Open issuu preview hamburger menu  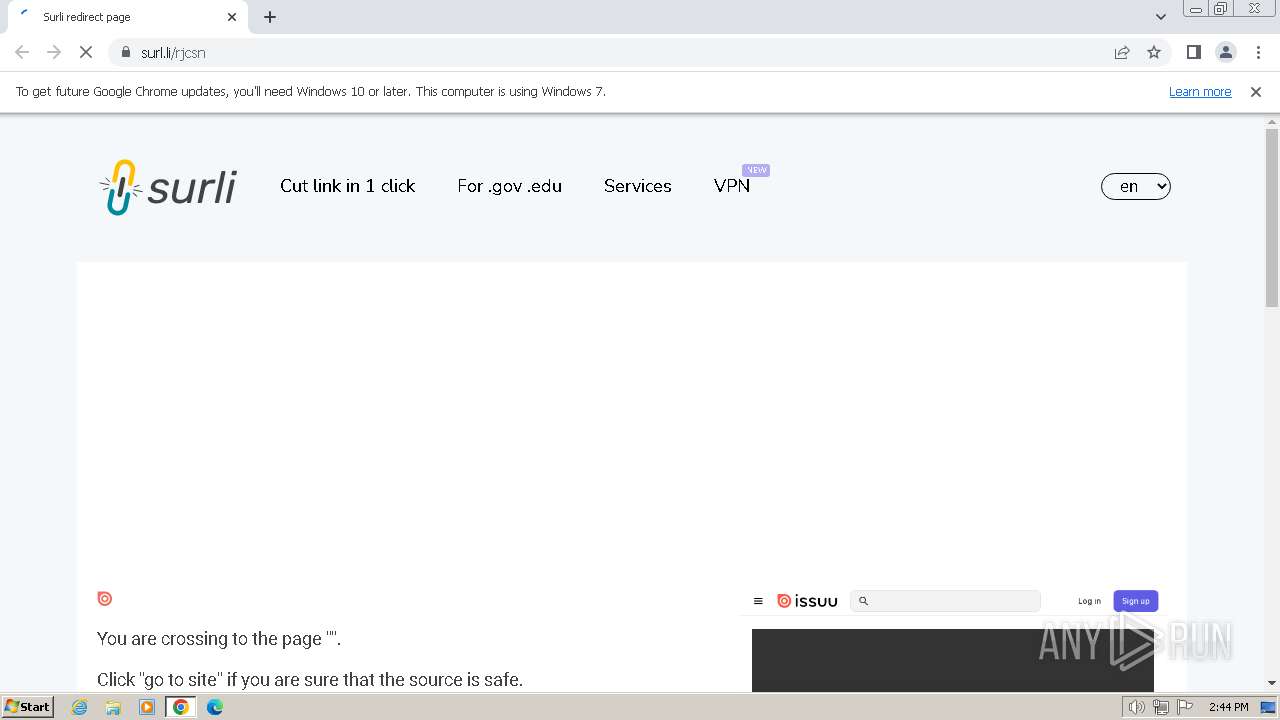click(758, 601)
